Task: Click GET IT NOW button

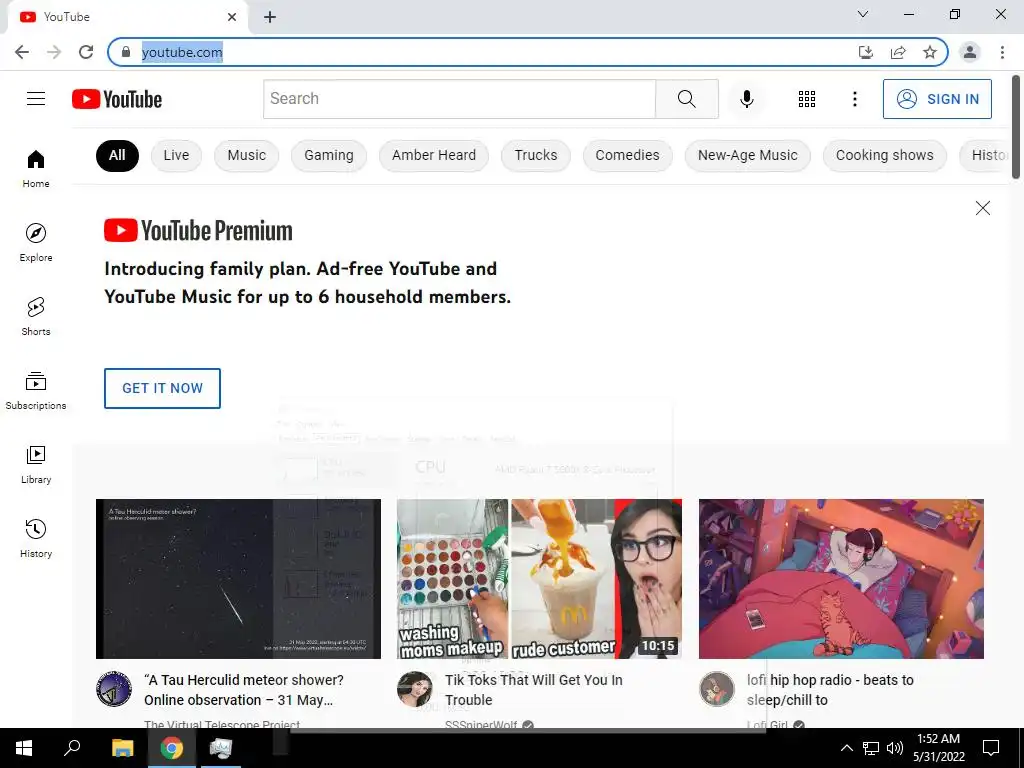Action: point(162,388)
